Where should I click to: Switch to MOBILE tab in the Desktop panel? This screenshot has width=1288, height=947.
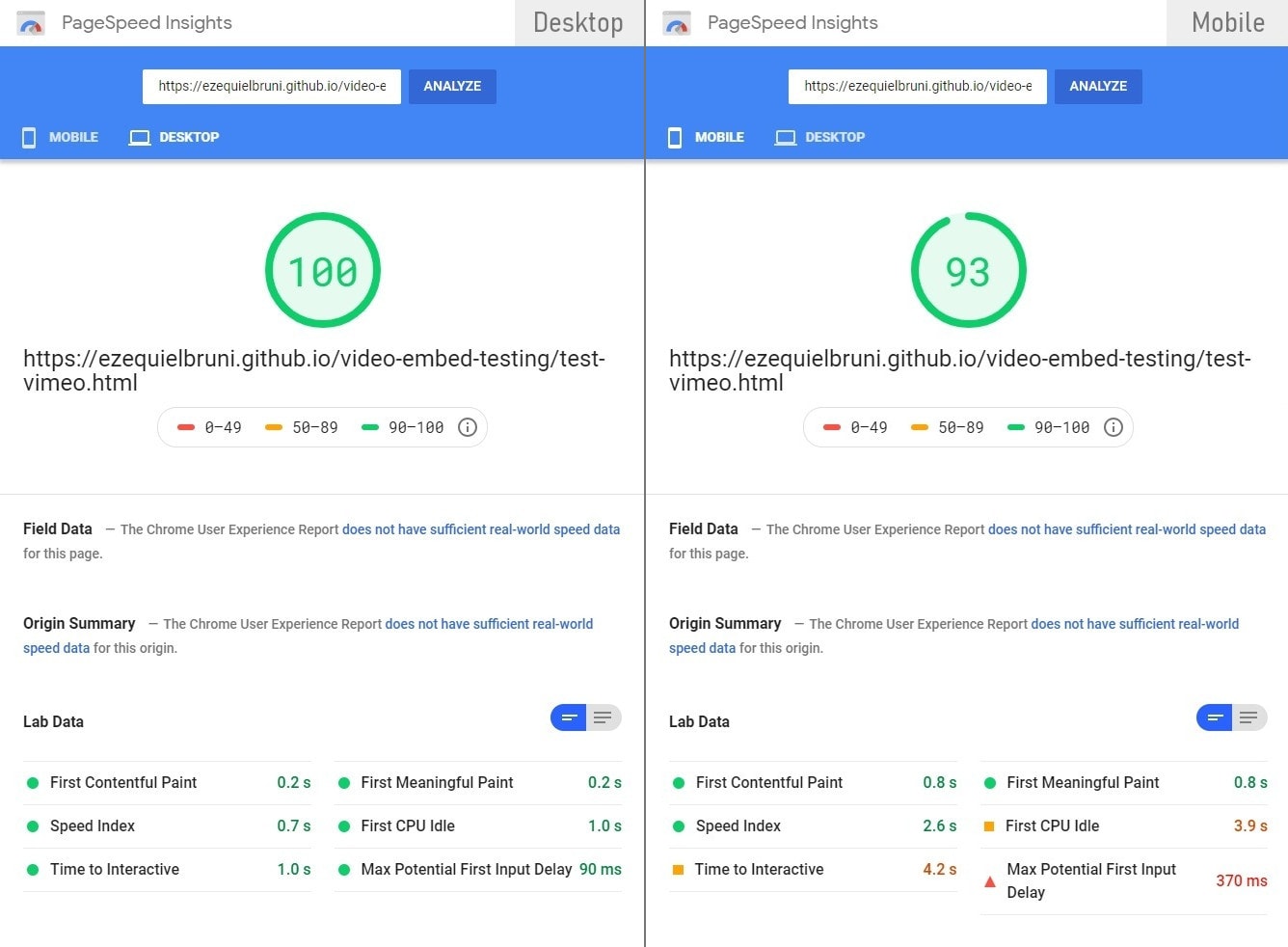point(62,137)
